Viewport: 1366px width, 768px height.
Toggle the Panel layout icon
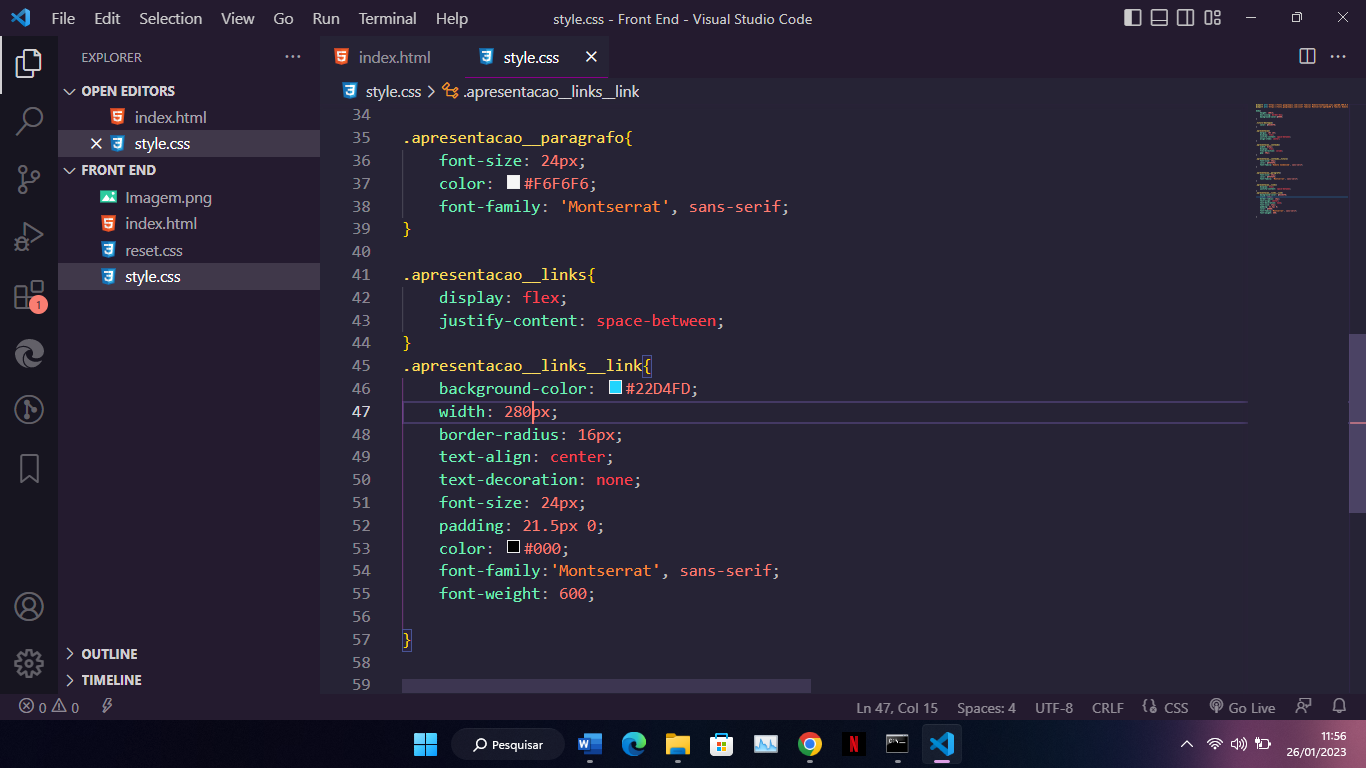coord(1159,18)
